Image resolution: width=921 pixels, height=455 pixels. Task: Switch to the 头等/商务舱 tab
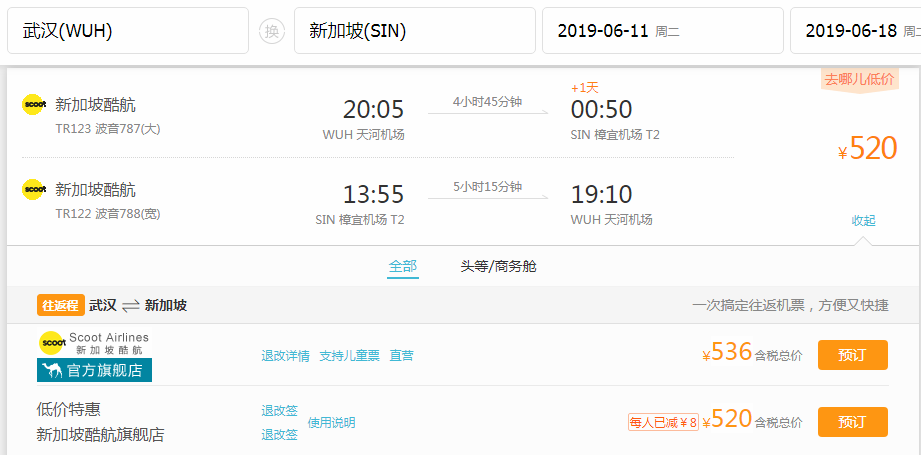point(498,266)
